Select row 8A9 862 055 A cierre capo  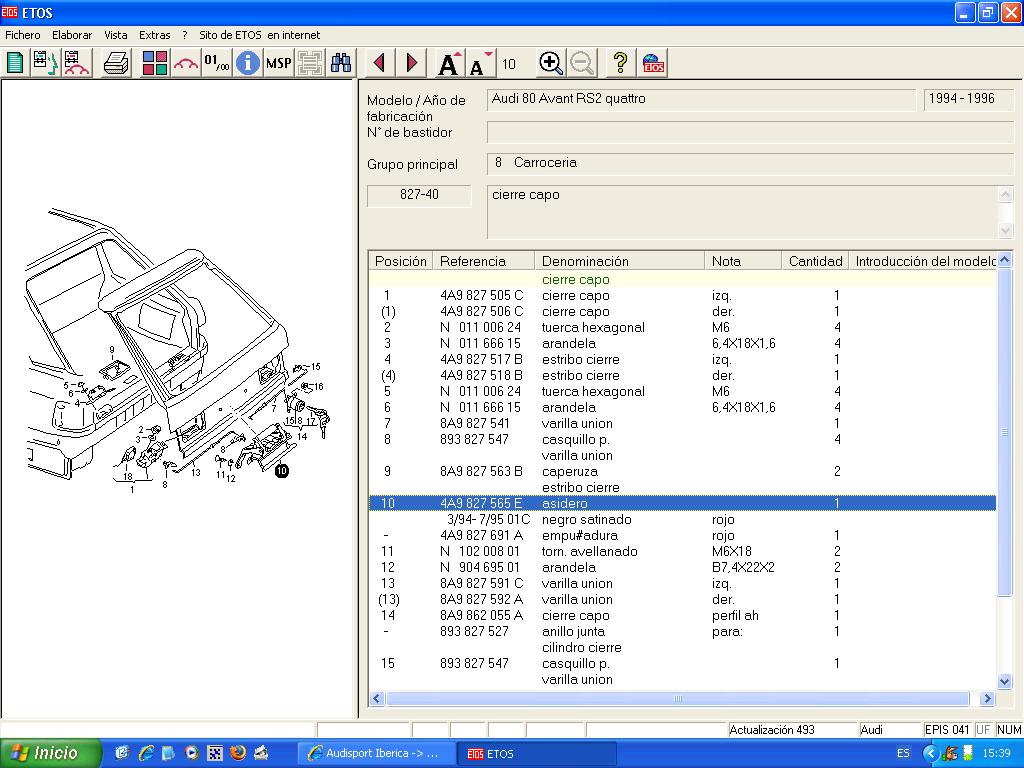click(682, 616)
